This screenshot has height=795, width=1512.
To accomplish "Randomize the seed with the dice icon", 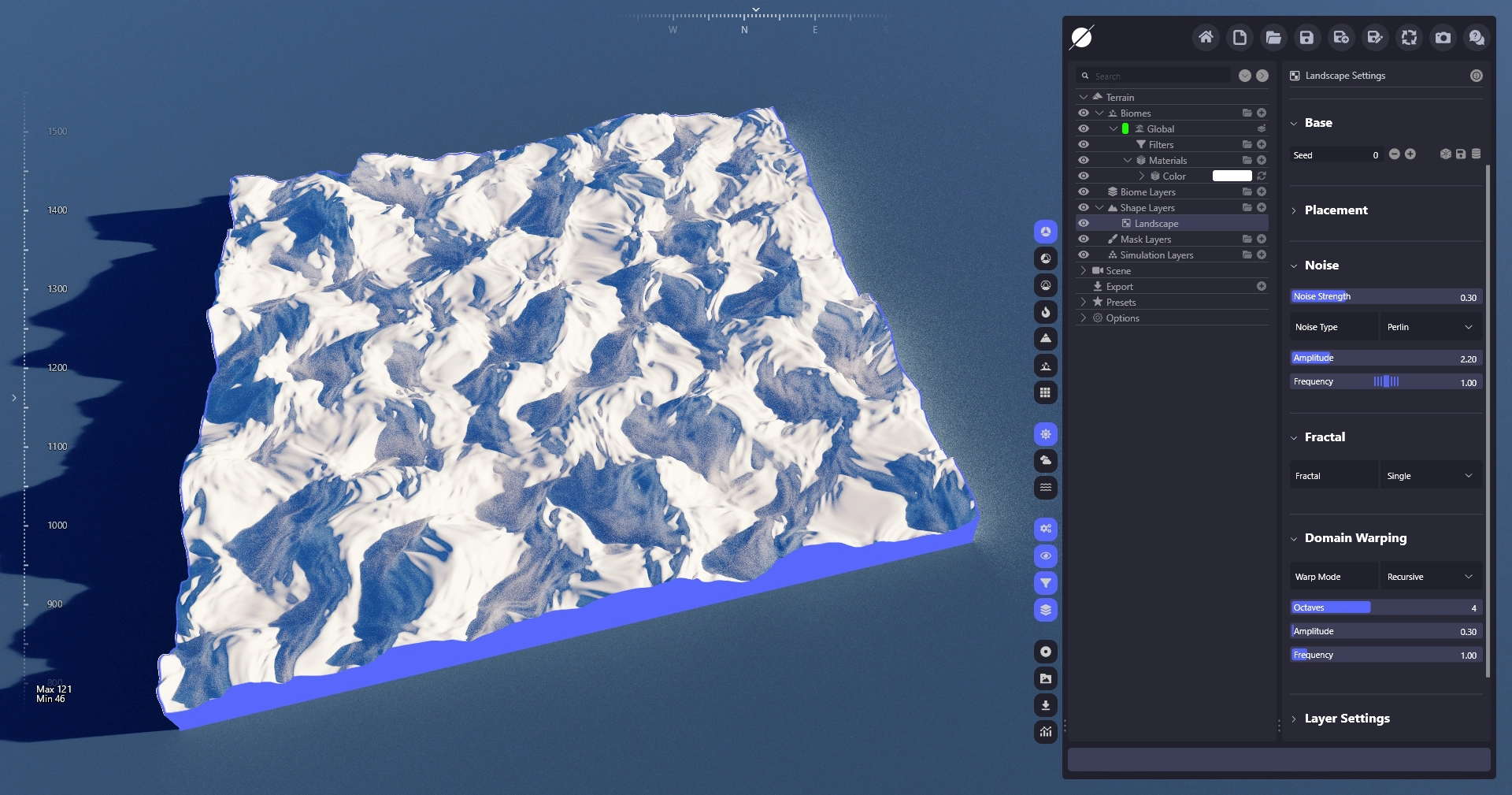I will click(1445, 154).
